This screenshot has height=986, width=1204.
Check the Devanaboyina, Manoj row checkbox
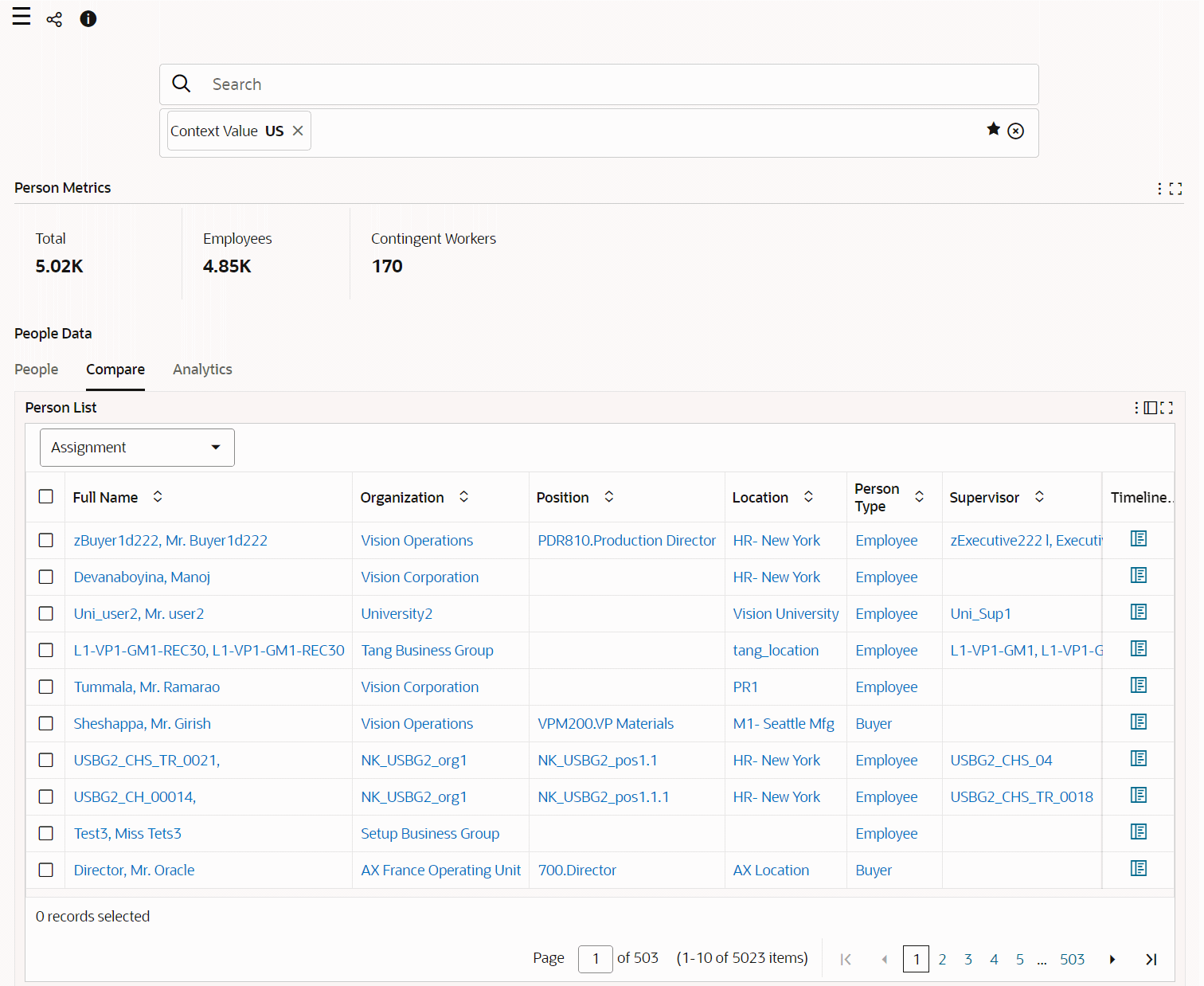click(46, 577)
